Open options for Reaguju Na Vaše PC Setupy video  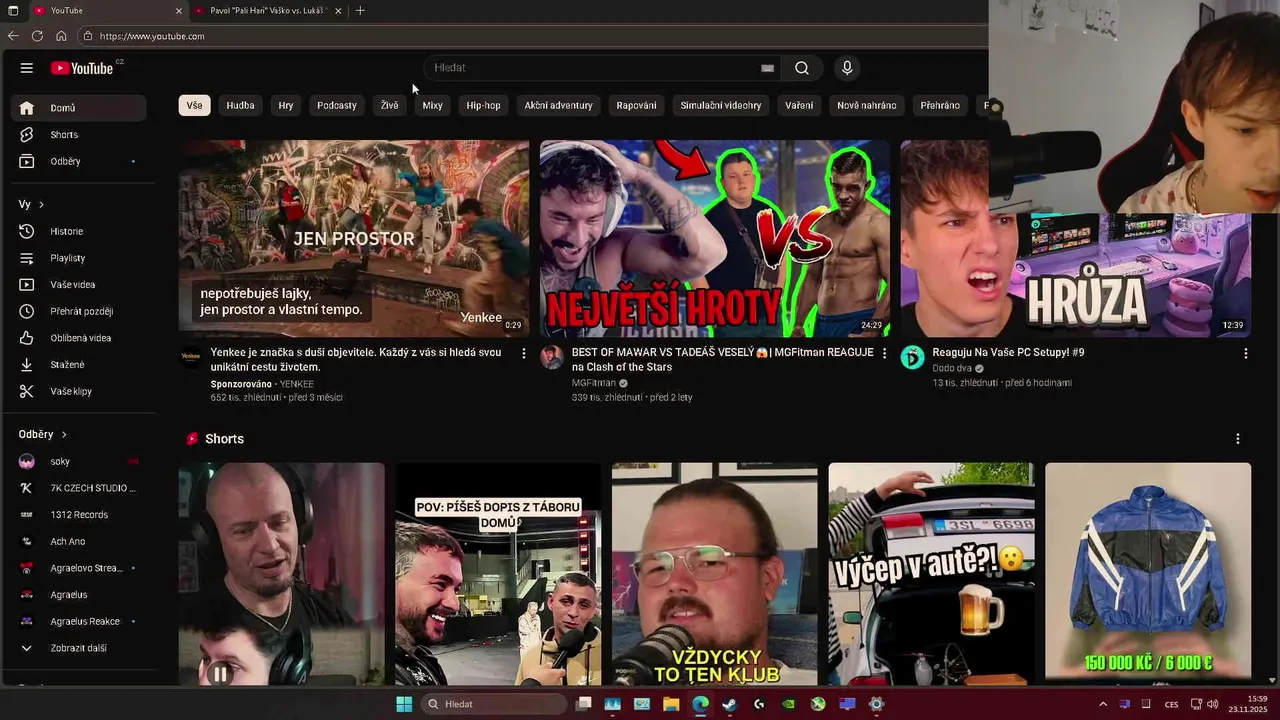[x=1245, y=353]
